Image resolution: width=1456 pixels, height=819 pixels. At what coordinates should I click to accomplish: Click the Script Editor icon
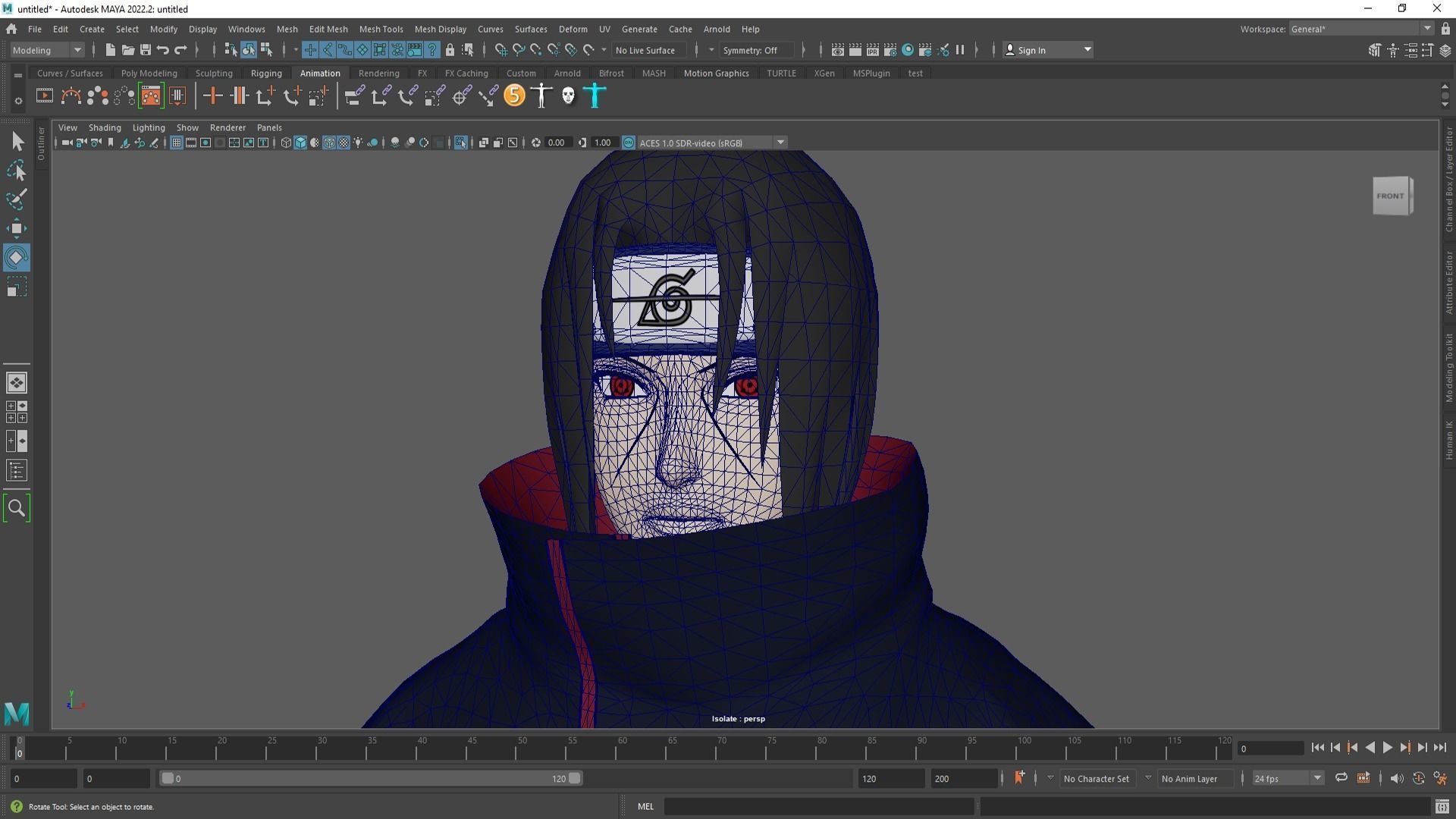tap(1442, 806)
